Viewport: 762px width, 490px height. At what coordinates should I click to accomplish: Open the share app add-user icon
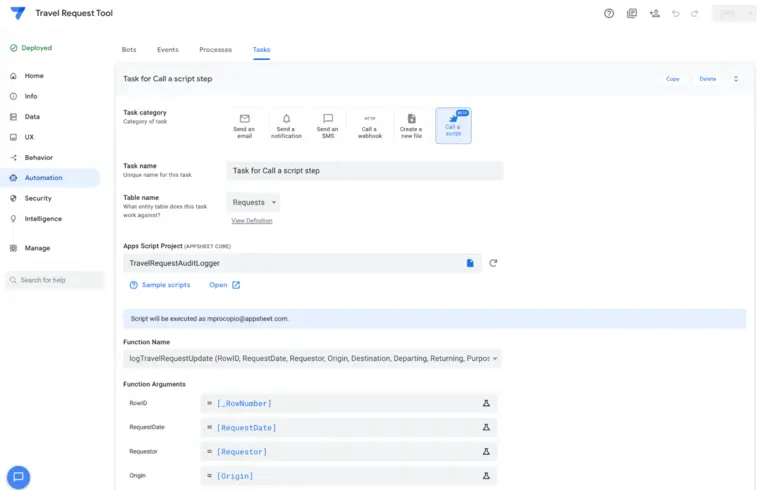tap(654, 14)
